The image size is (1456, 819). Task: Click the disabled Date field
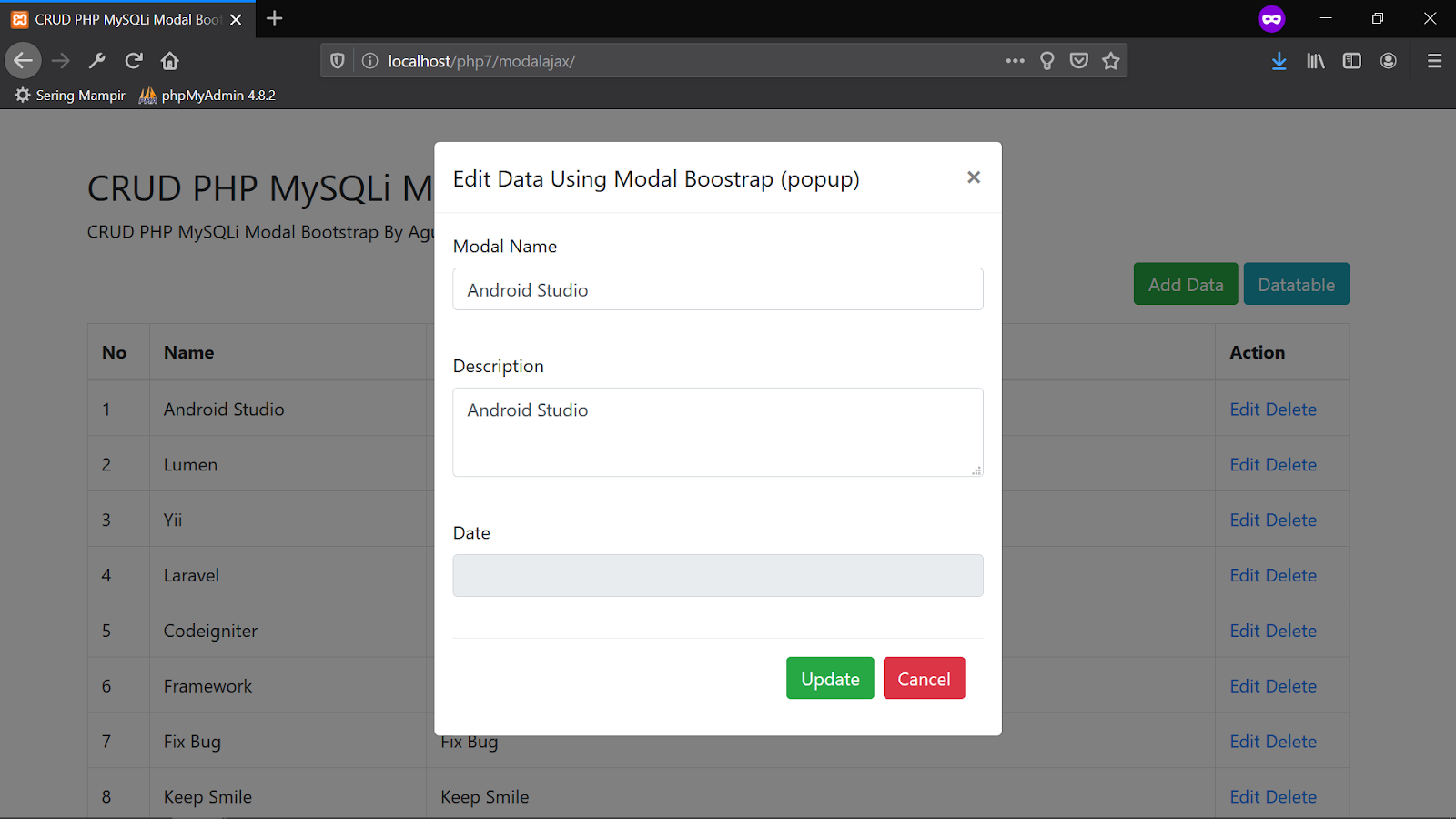tap(718, 576)
